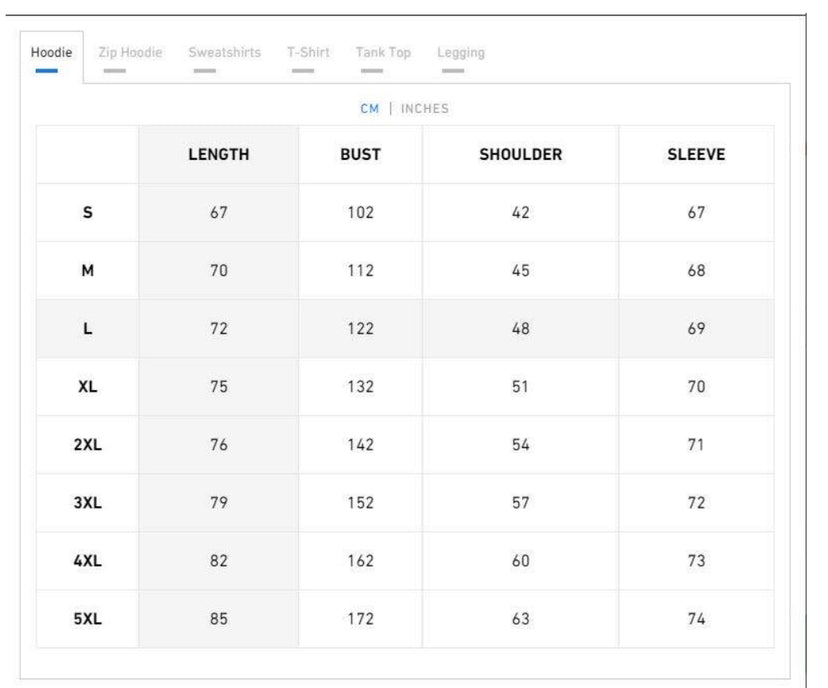Click the XL size row label
Viewport: 828px width, 688px height.
pos(87,387)
